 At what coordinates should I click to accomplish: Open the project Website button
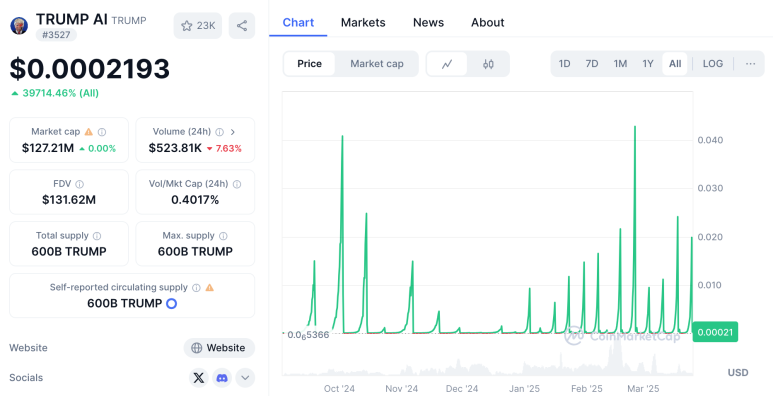[219, 348]
